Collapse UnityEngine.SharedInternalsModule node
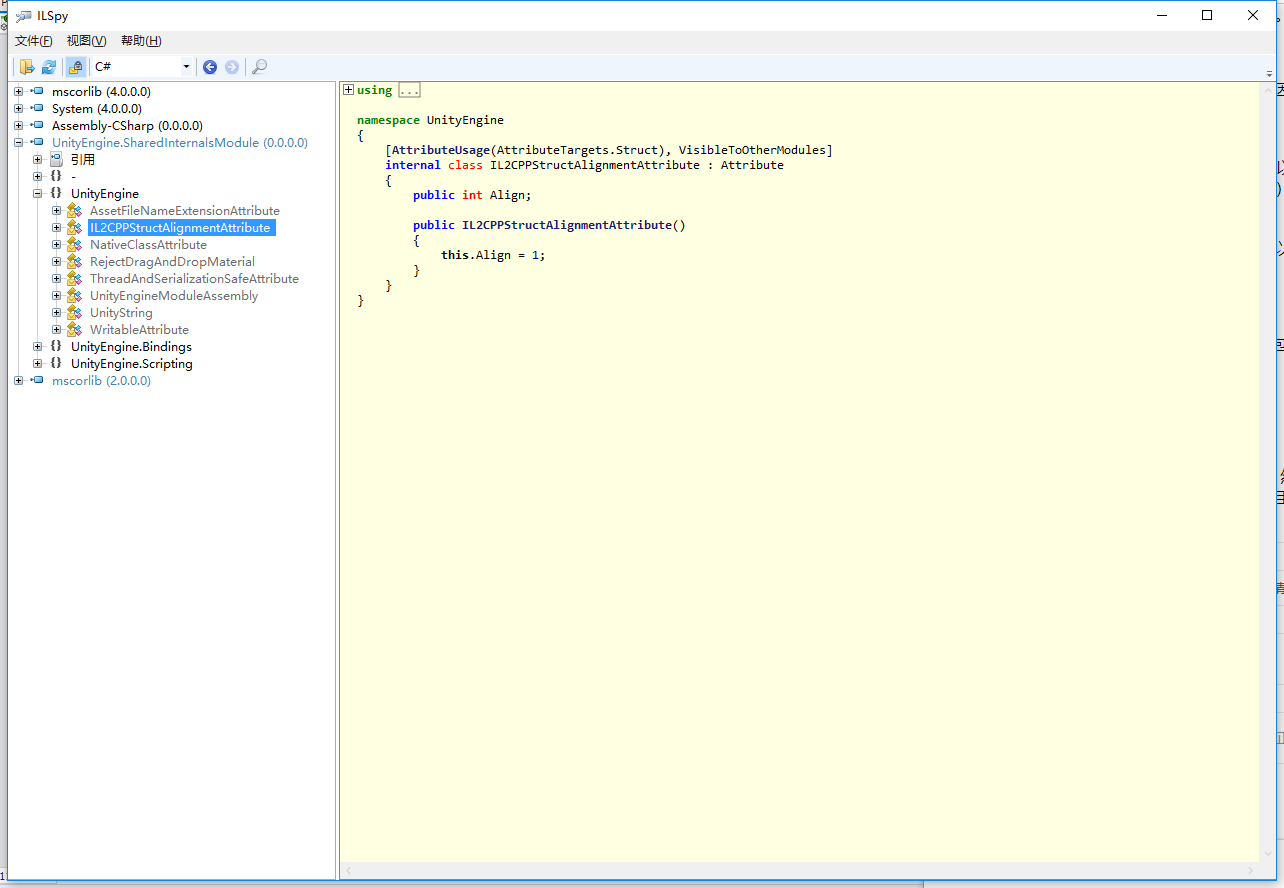Screen dimensions: 1284x888 (19, 143)
